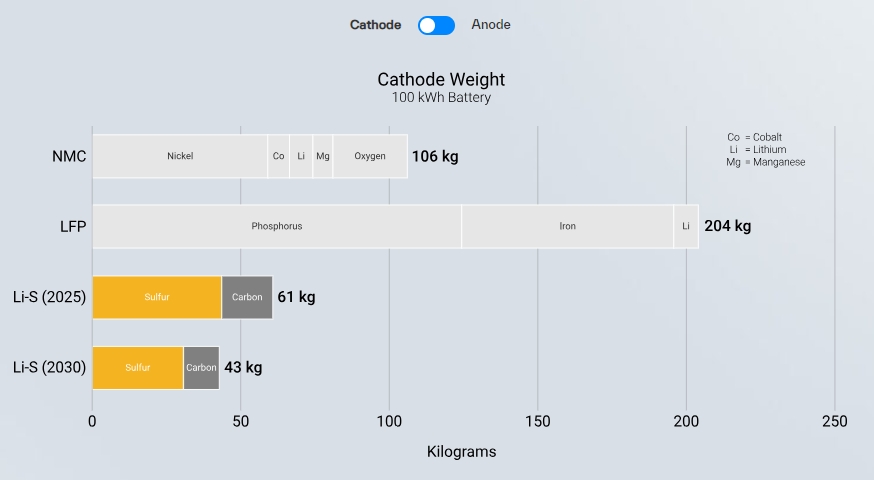
Task: Click the 204 kg LFP total label
Action: 727,226
